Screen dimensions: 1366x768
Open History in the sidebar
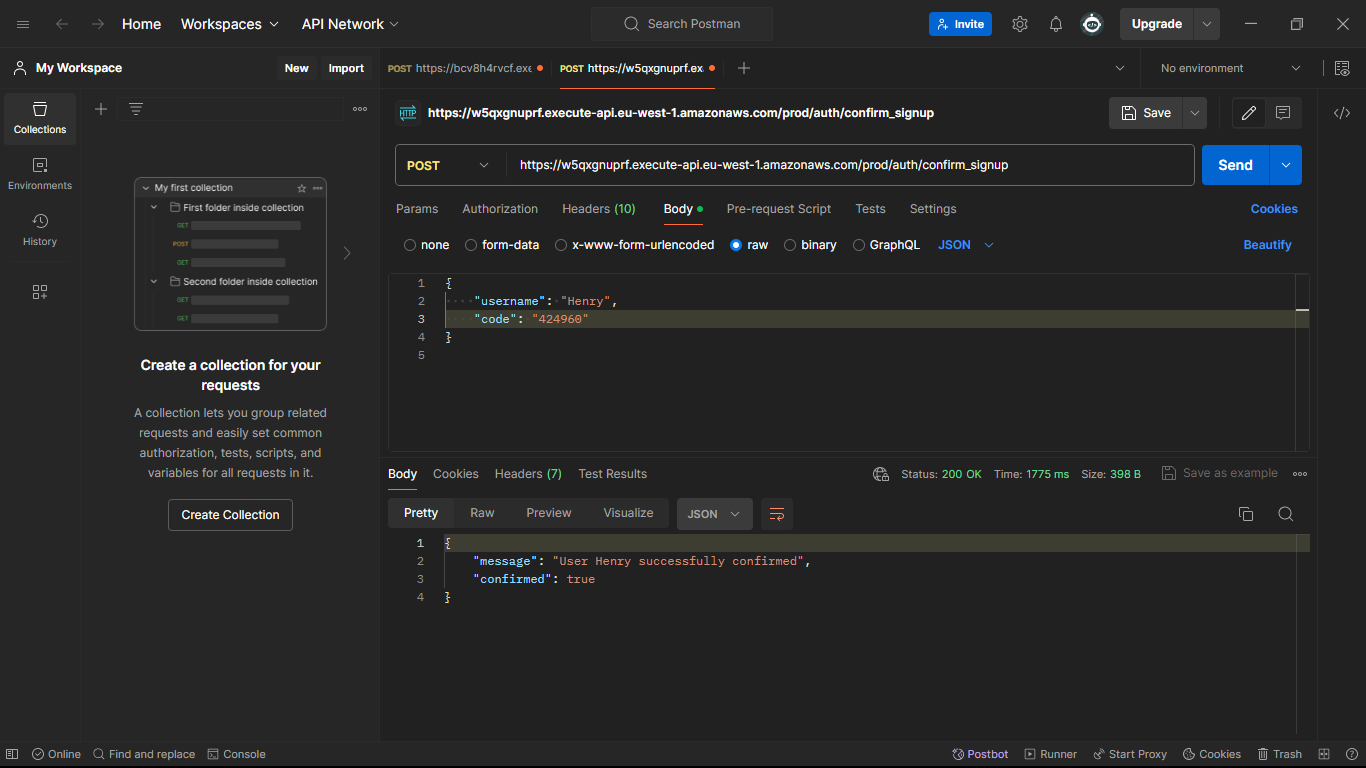point(40,230)
